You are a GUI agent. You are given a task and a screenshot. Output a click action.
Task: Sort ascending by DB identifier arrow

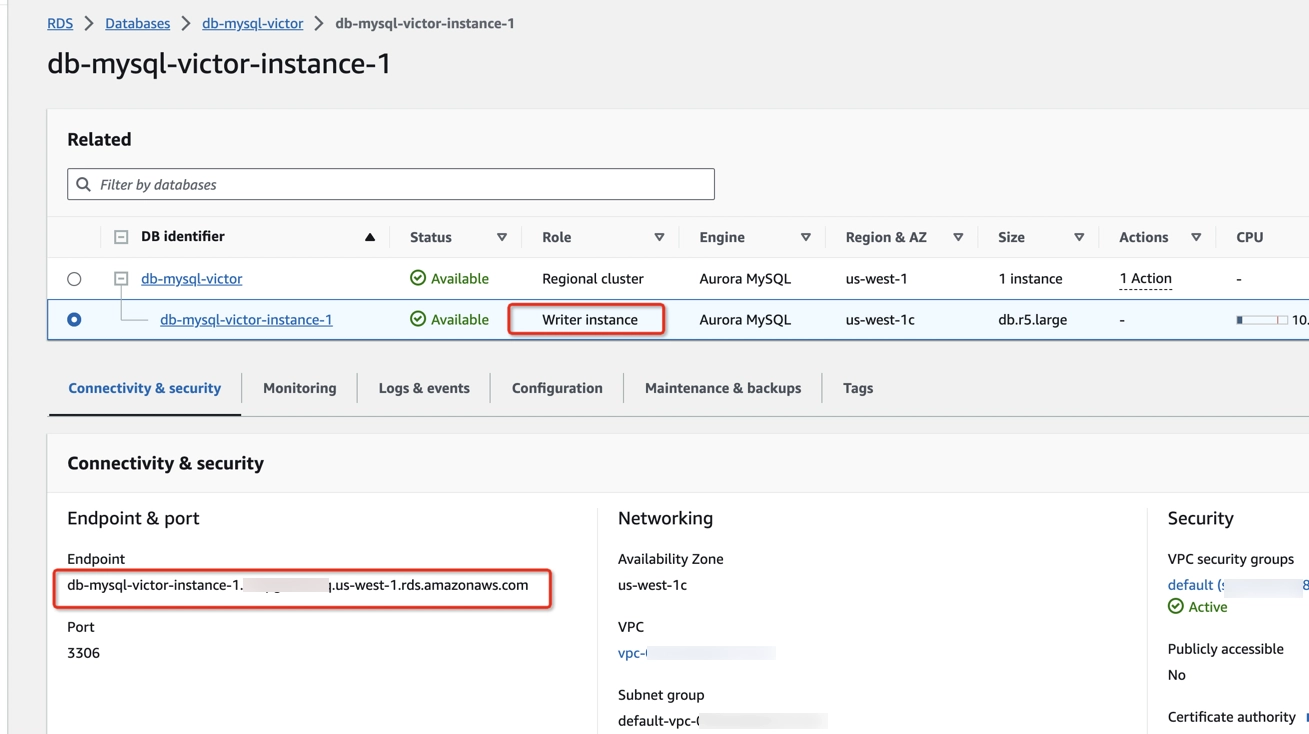[x=370, y=237]
